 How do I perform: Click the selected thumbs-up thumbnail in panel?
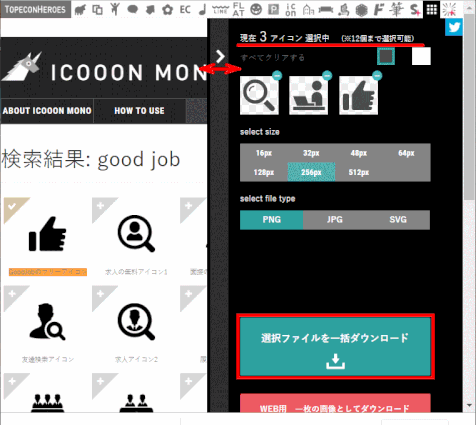tap(359, 95)
